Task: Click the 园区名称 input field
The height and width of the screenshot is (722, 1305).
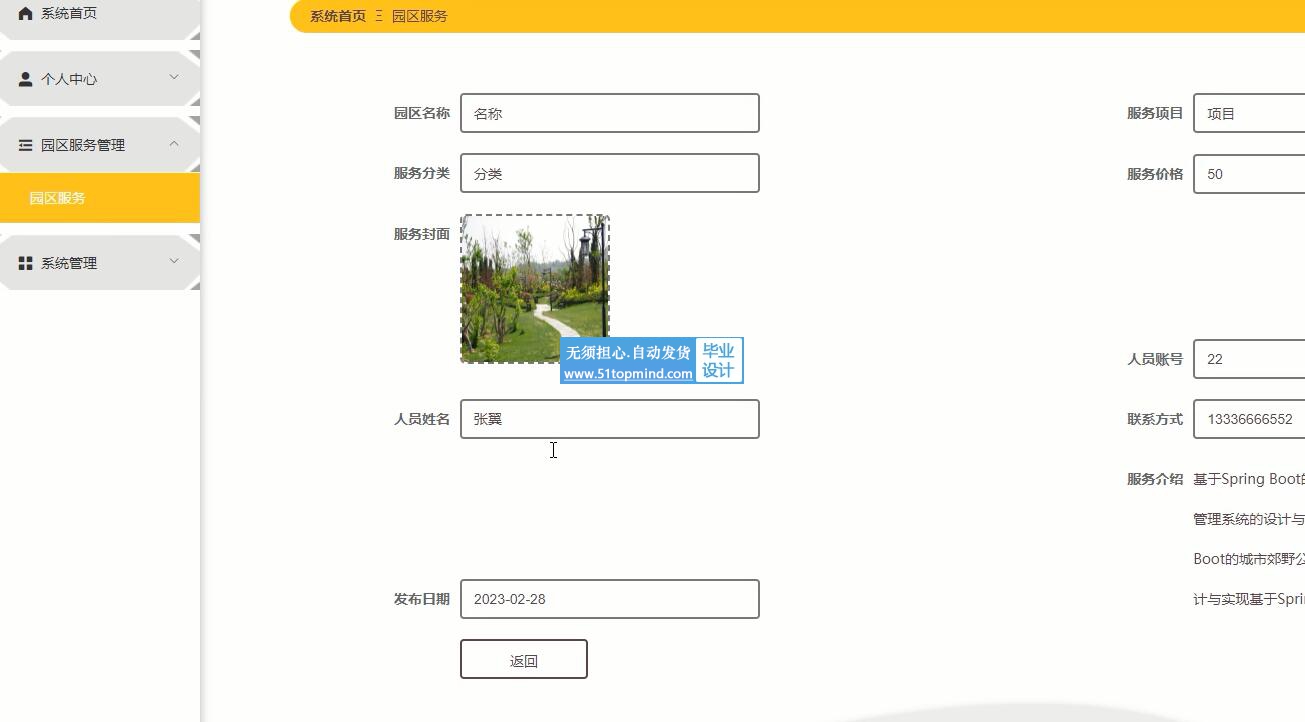Action: tap(610, 113)
